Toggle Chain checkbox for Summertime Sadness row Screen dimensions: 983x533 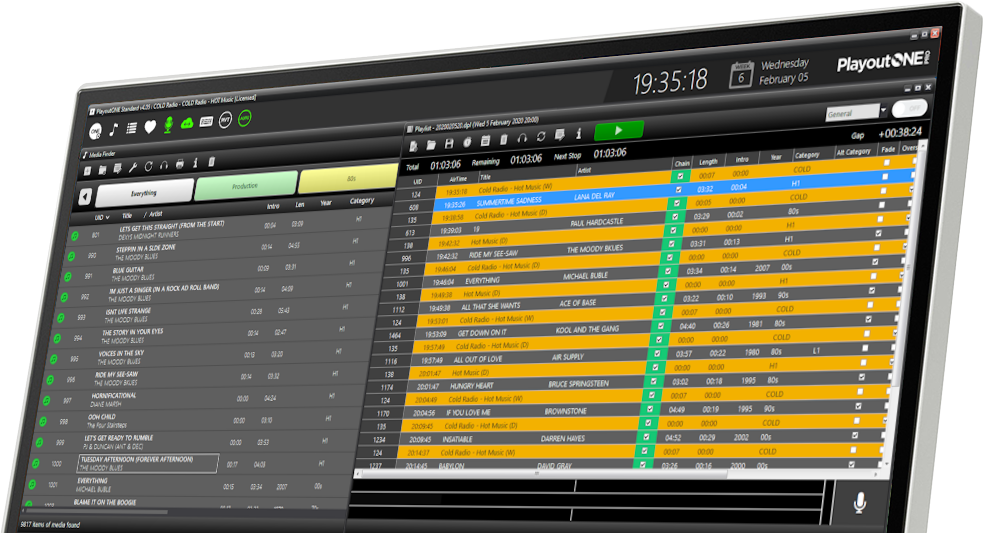678,189
